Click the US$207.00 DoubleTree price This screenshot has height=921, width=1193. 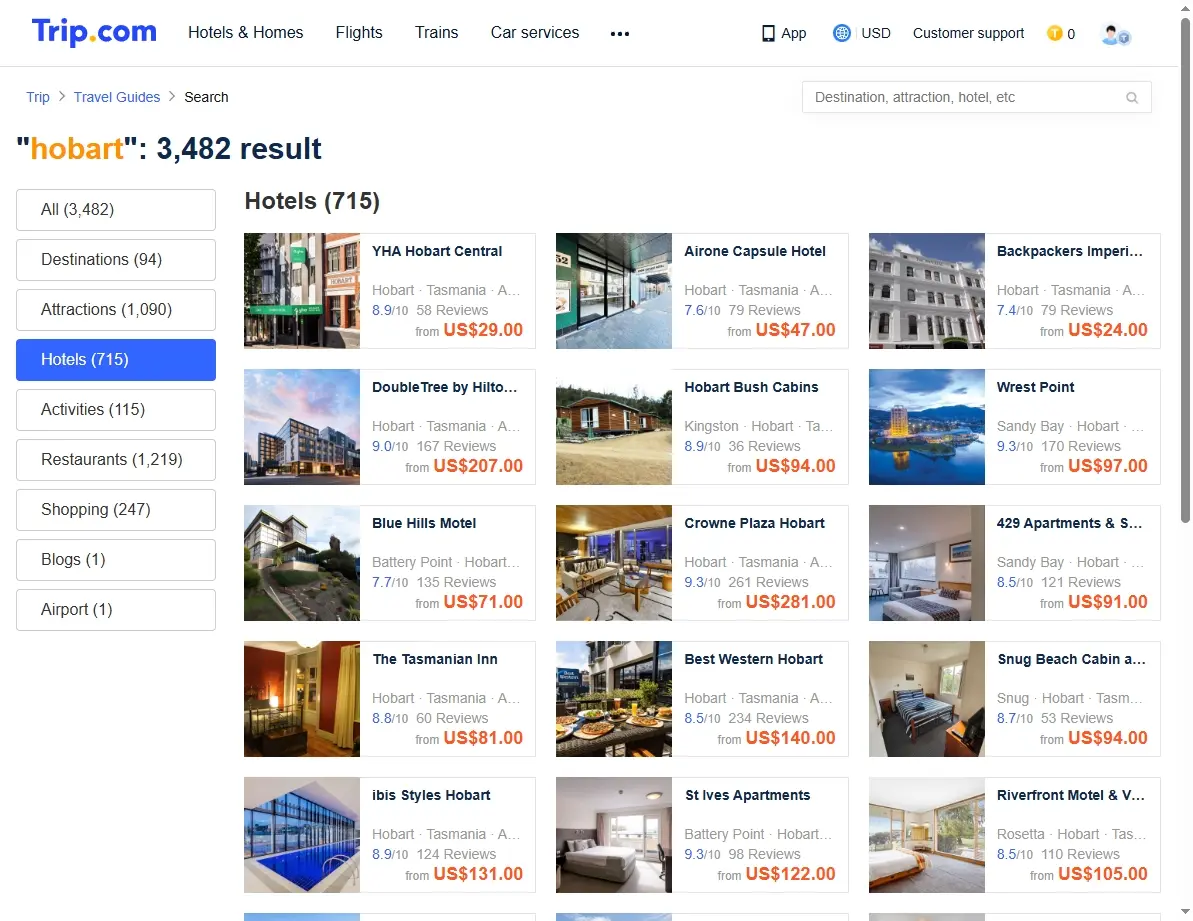coord(478,466)
